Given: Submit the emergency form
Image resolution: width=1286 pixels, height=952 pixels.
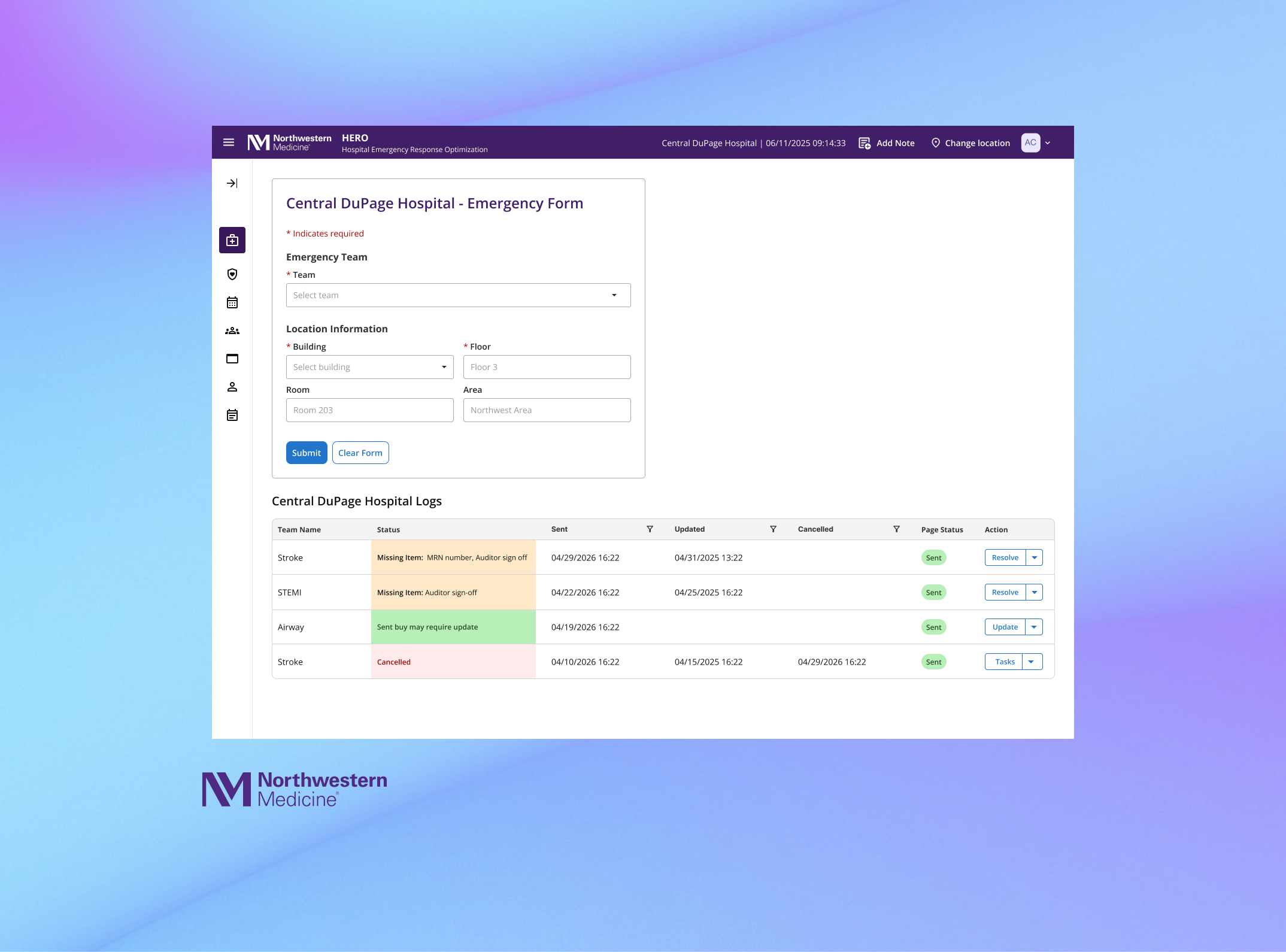Looking at the screenshot, I should (306, 452).
